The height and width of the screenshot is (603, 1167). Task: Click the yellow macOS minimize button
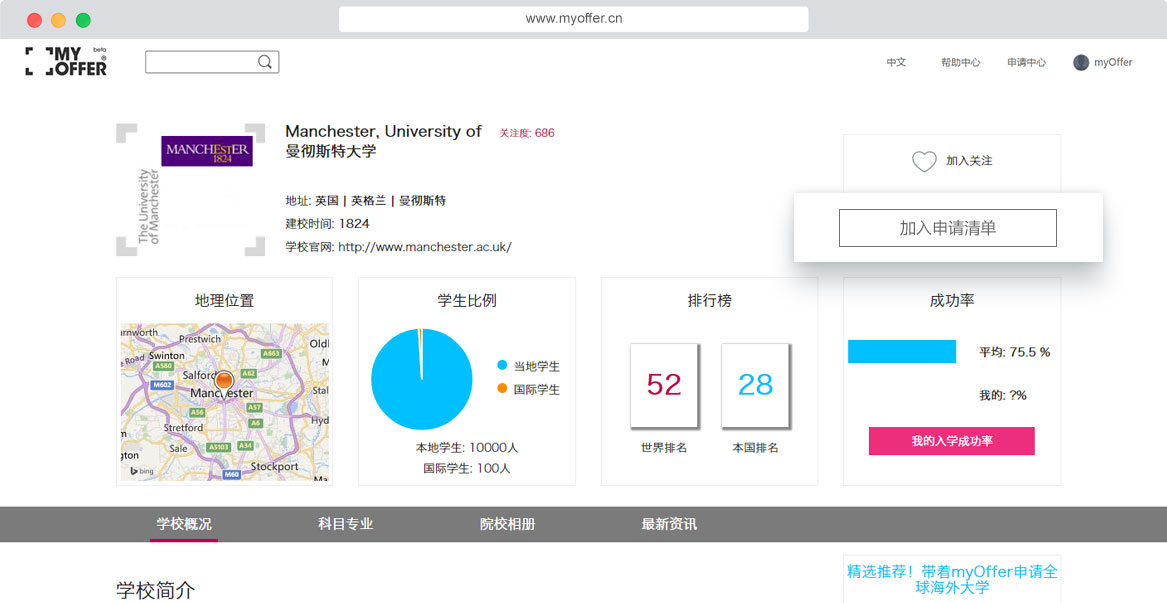click(x=59, y=20)
